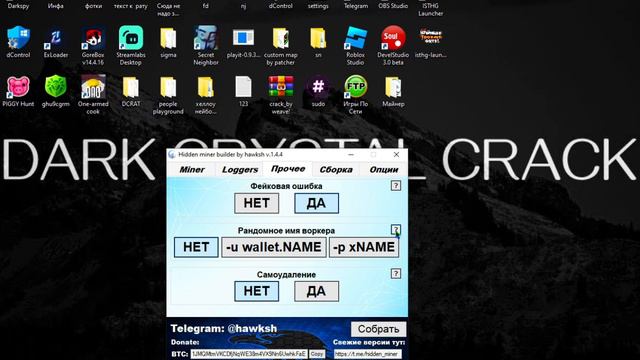Screen dimensions: 640x360
Task: Open DevelStudio 3.0 beta icon
Action: tap(393, 38)
